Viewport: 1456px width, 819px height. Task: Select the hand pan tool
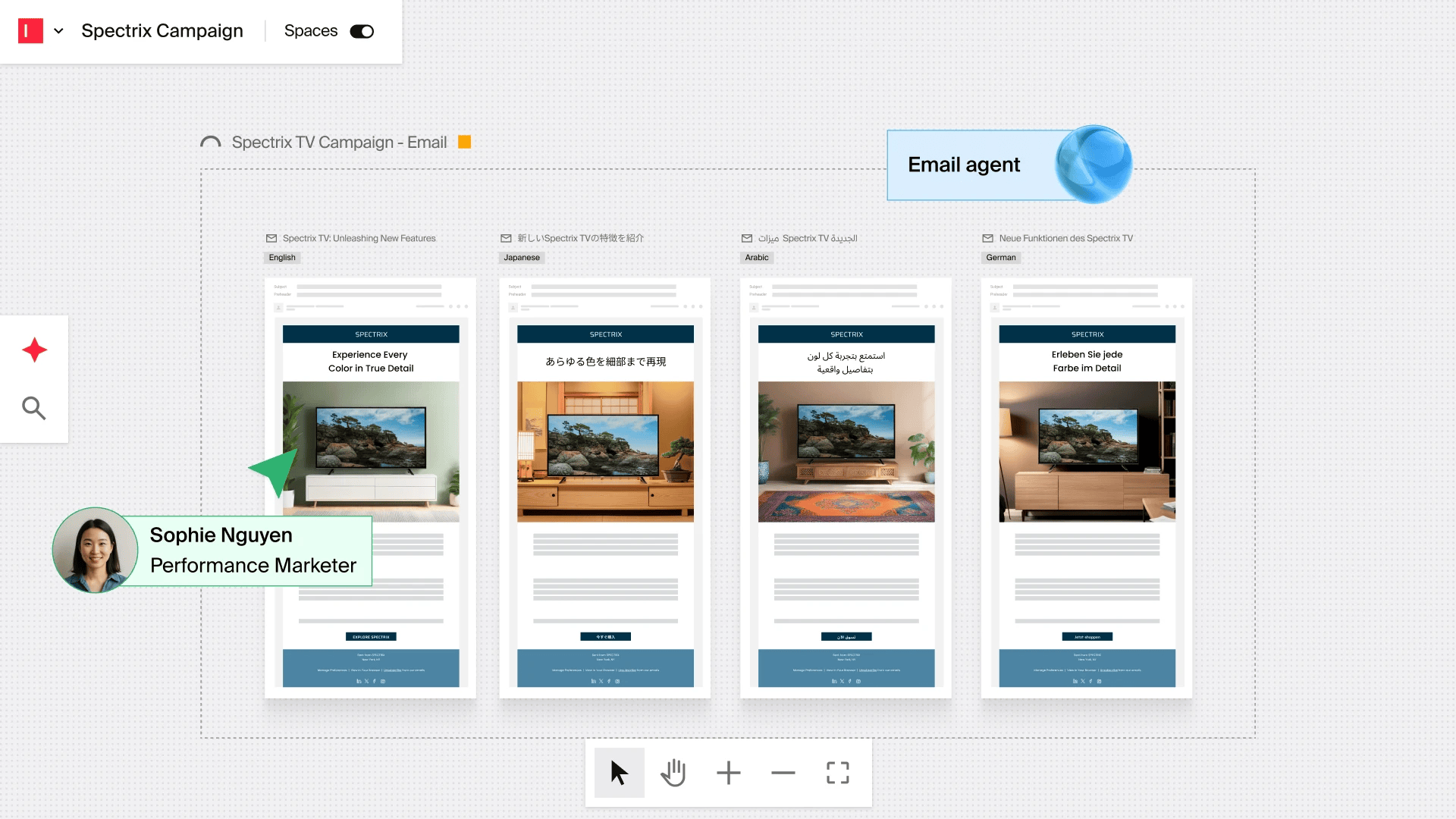tap(673, 773)
